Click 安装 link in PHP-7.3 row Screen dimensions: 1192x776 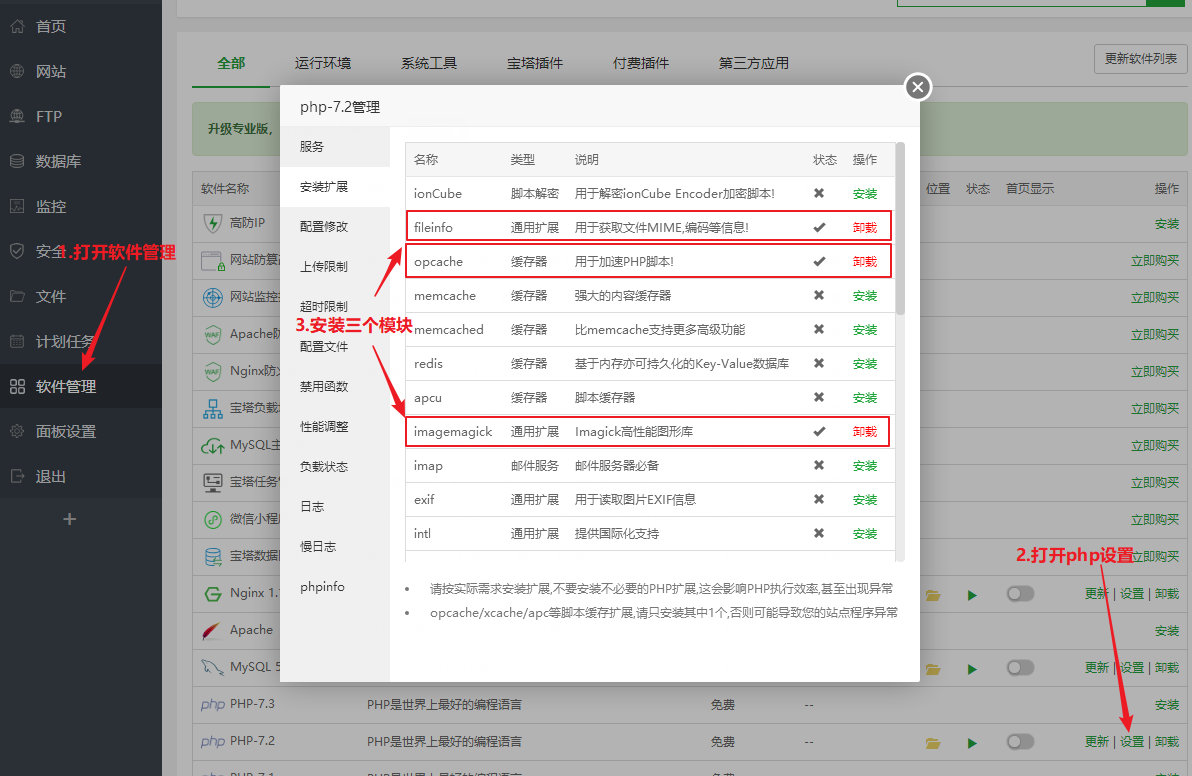pos(1167,705)
